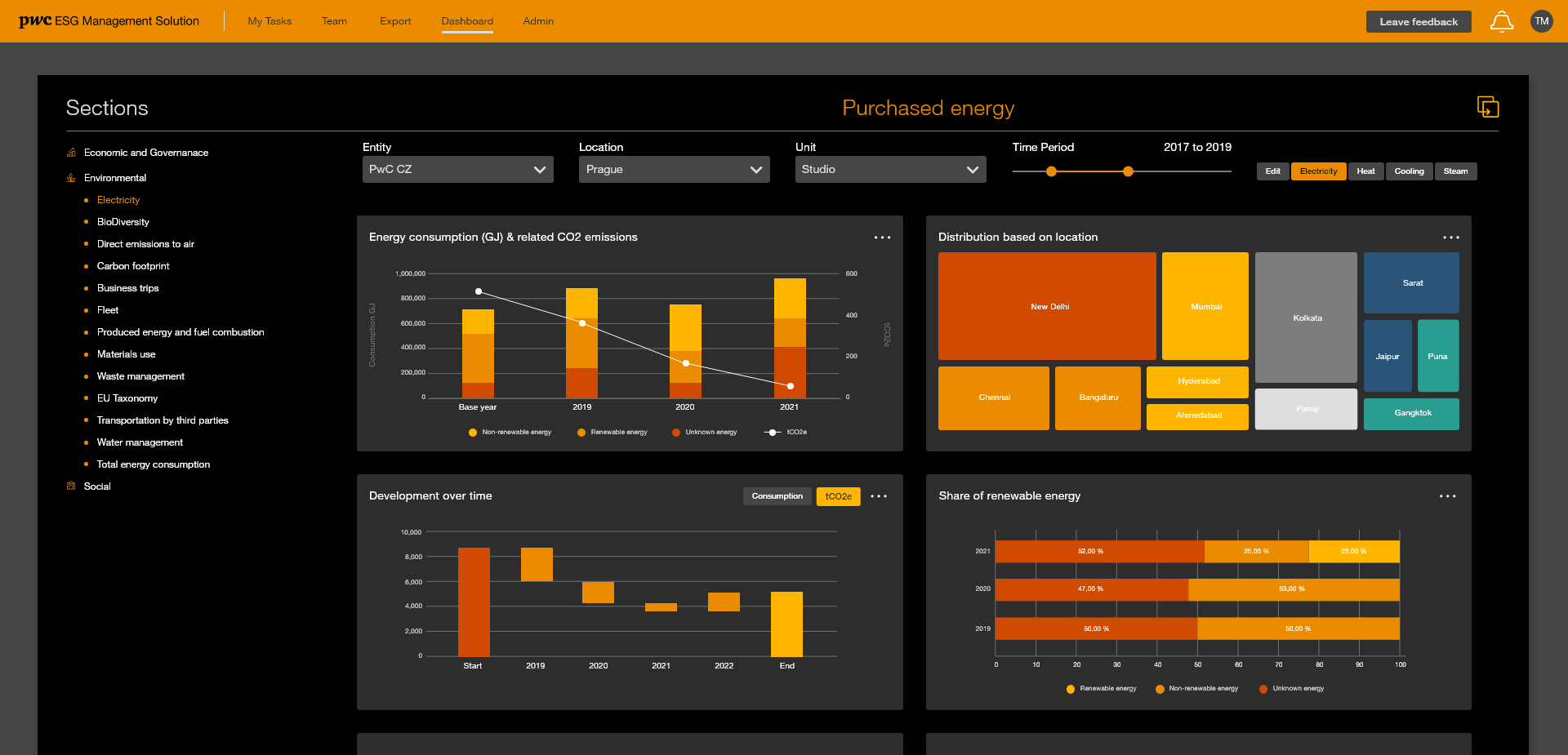Click the Economic and Governanace section icon
The width and height of the screenshot is (1568, 755).
[70, 152]
